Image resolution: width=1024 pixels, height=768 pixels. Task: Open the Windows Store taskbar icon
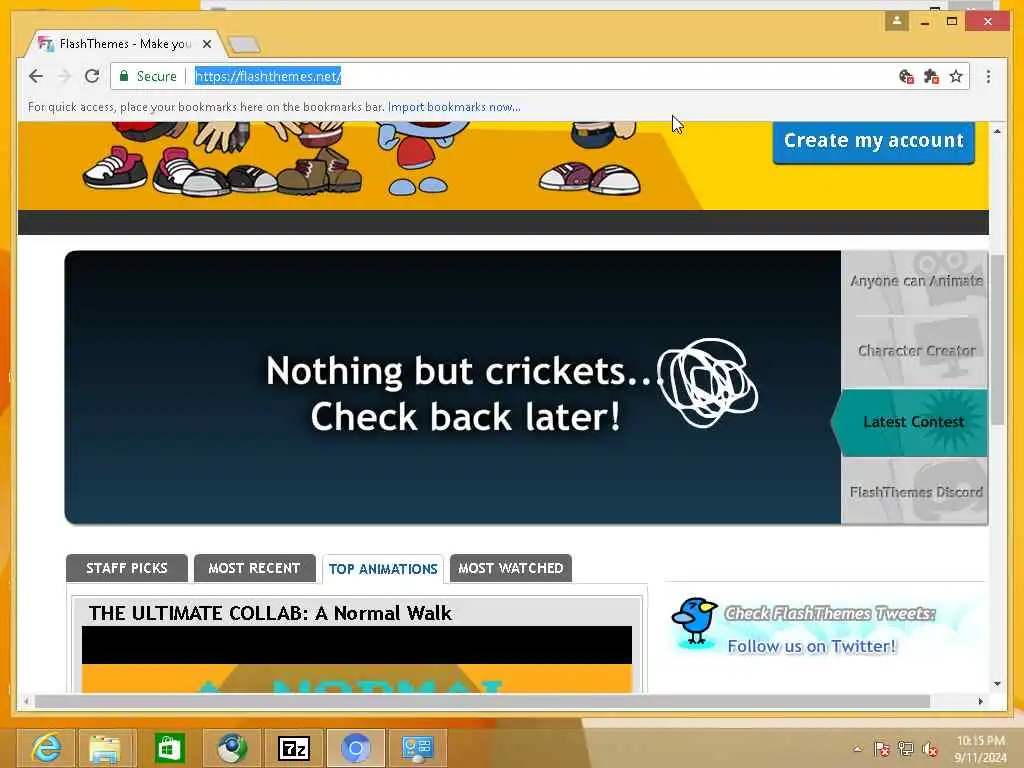coord(169,748)
